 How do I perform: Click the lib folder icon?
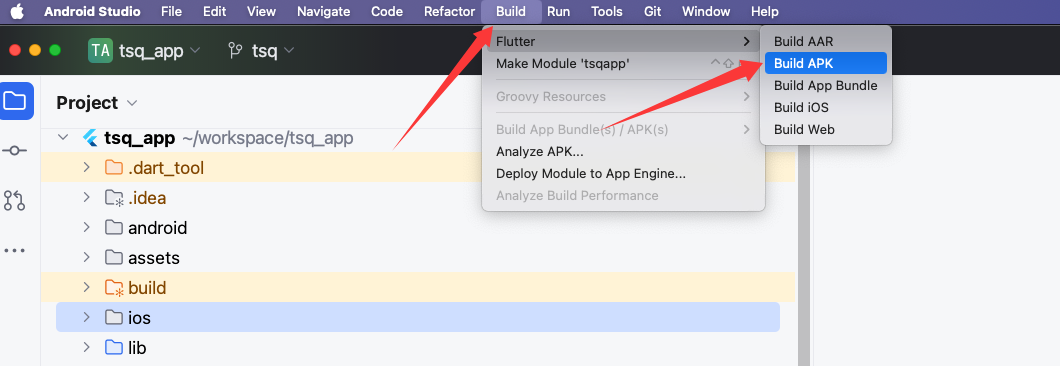pyautogui.click(x=114, y=348)
